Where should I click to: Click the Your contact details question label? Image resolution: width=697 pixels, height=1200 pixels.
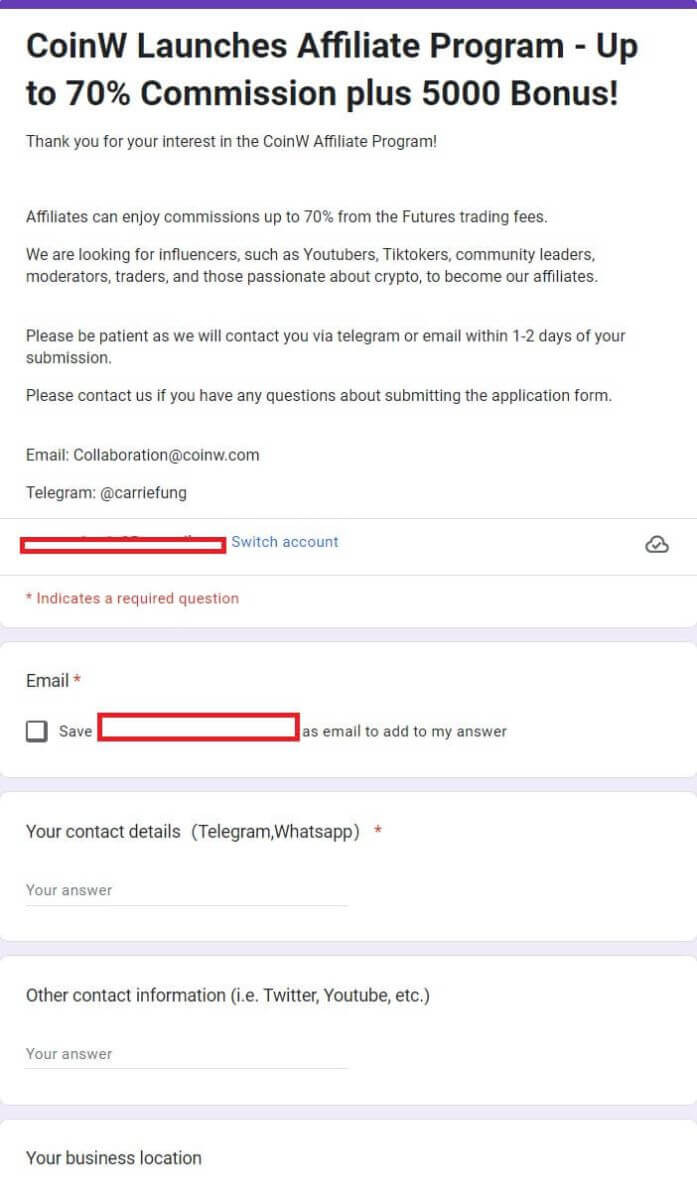click(193, 832)
